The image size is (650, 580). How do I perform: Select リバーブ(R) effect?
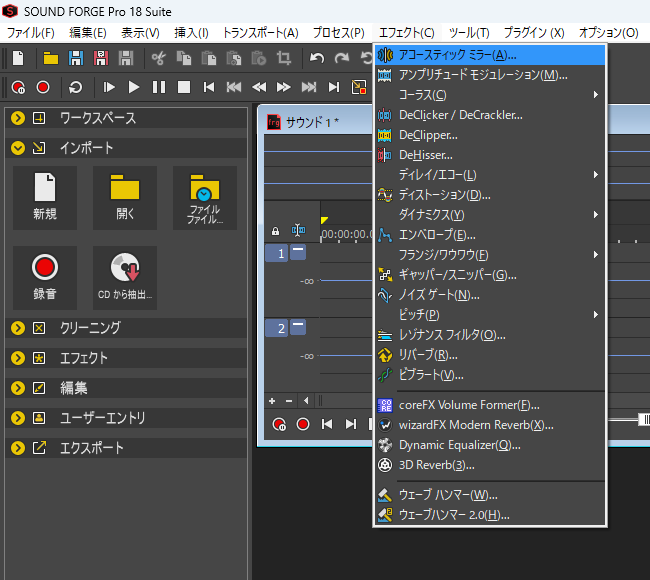490,355
